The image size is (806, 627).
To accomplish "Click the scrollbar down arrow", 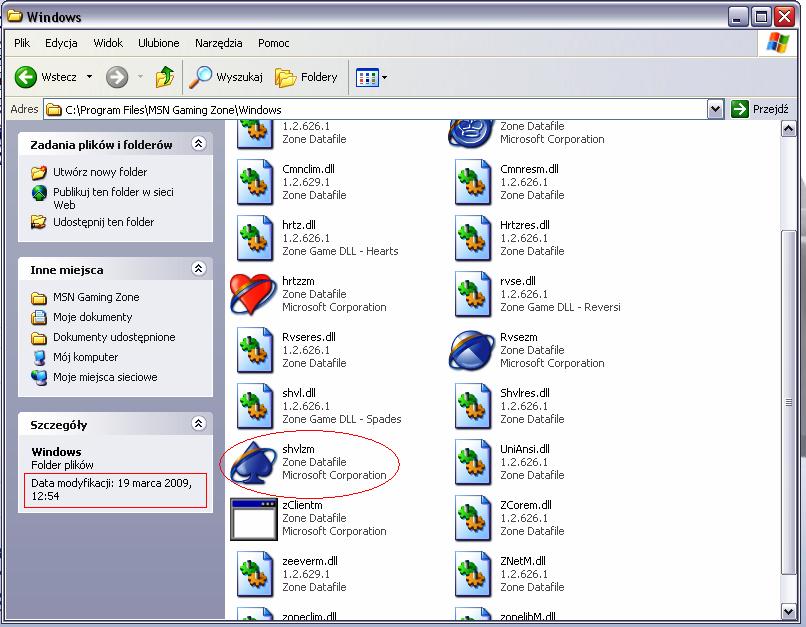I will 789,611.
